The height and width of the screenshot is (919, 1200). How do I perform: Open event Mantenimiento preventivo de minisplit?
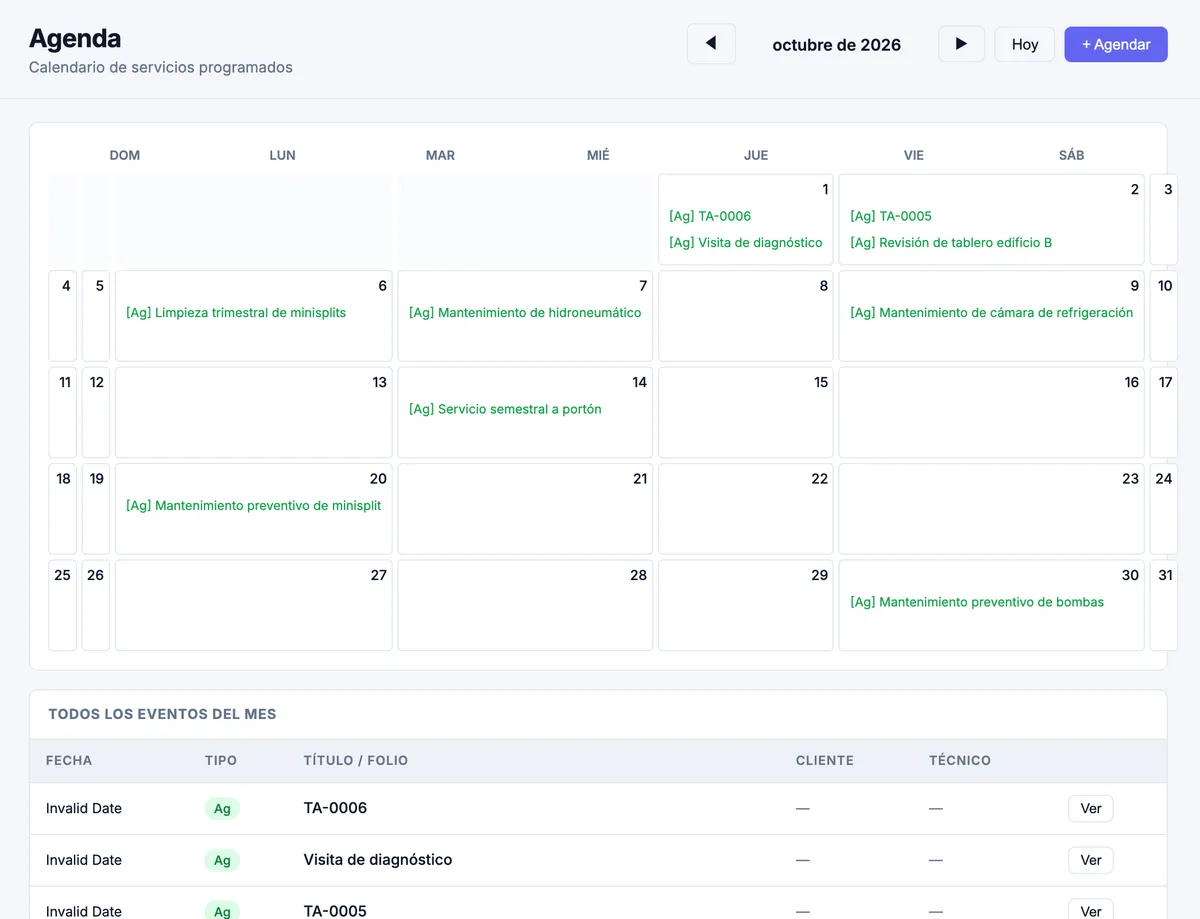(254, 505)
